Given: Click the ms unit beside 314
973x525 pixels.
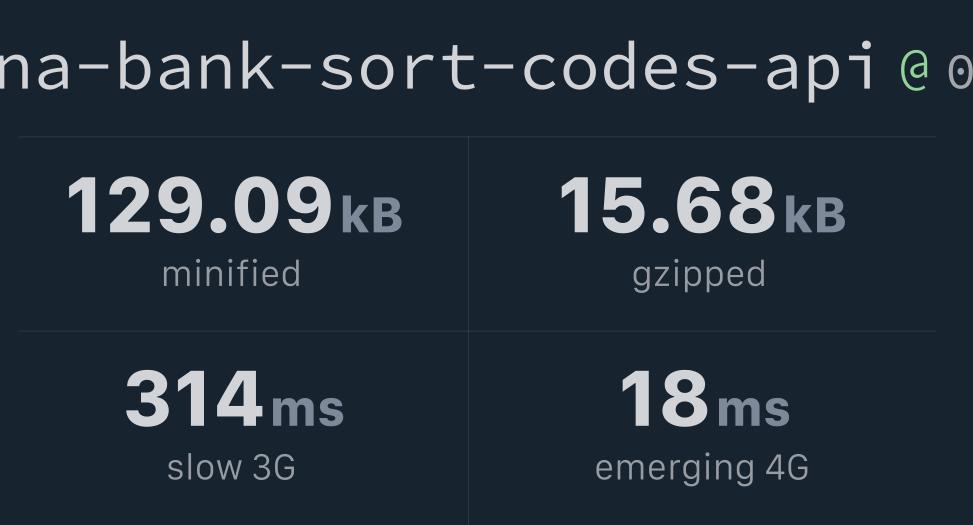Looking at the screenshot, I should (x=307, y=408).
